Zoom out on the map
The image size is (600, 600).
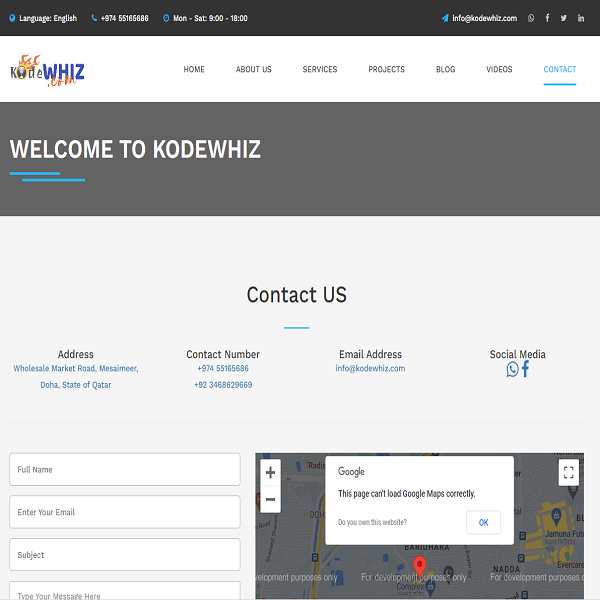coord(270,499)
